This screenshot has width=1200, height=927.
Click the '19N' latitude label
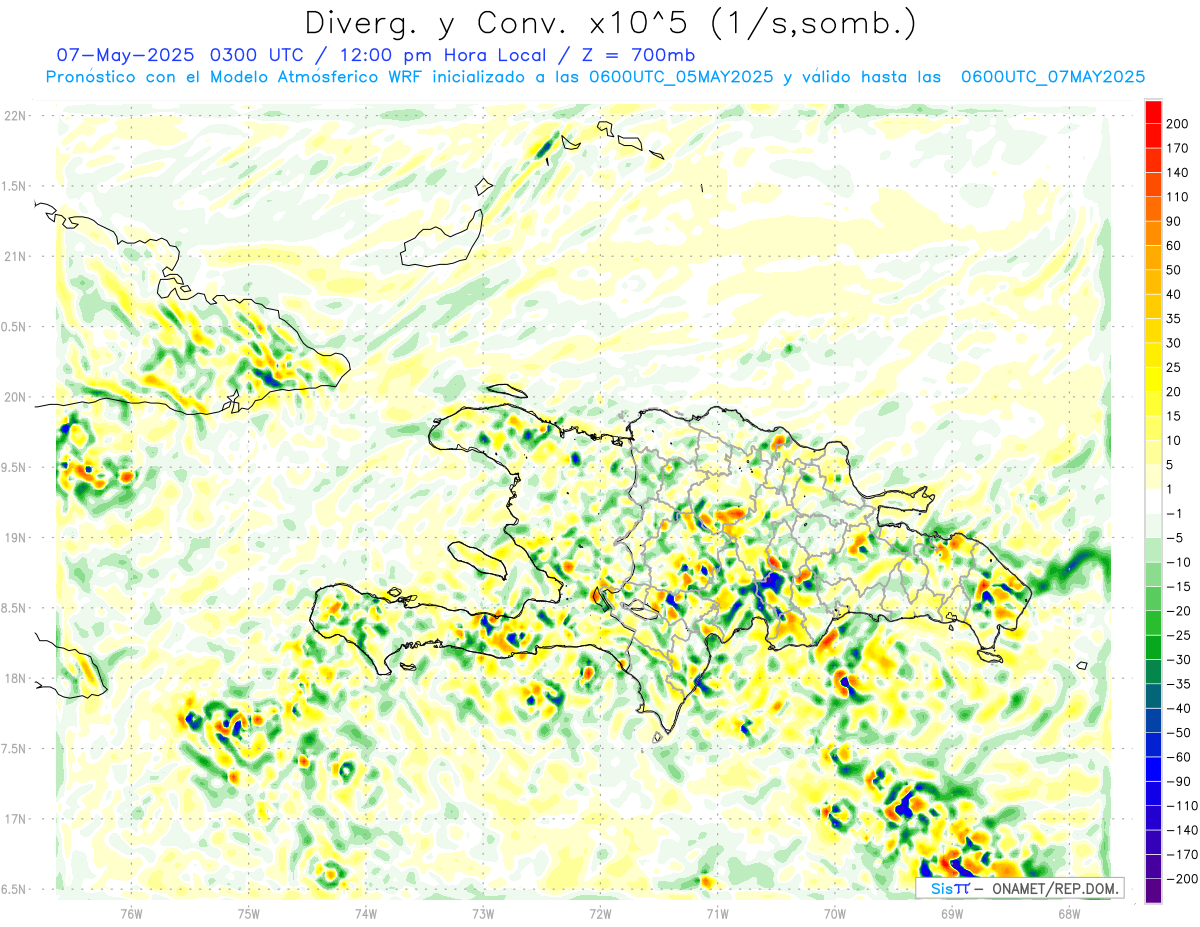coord(15,538)
